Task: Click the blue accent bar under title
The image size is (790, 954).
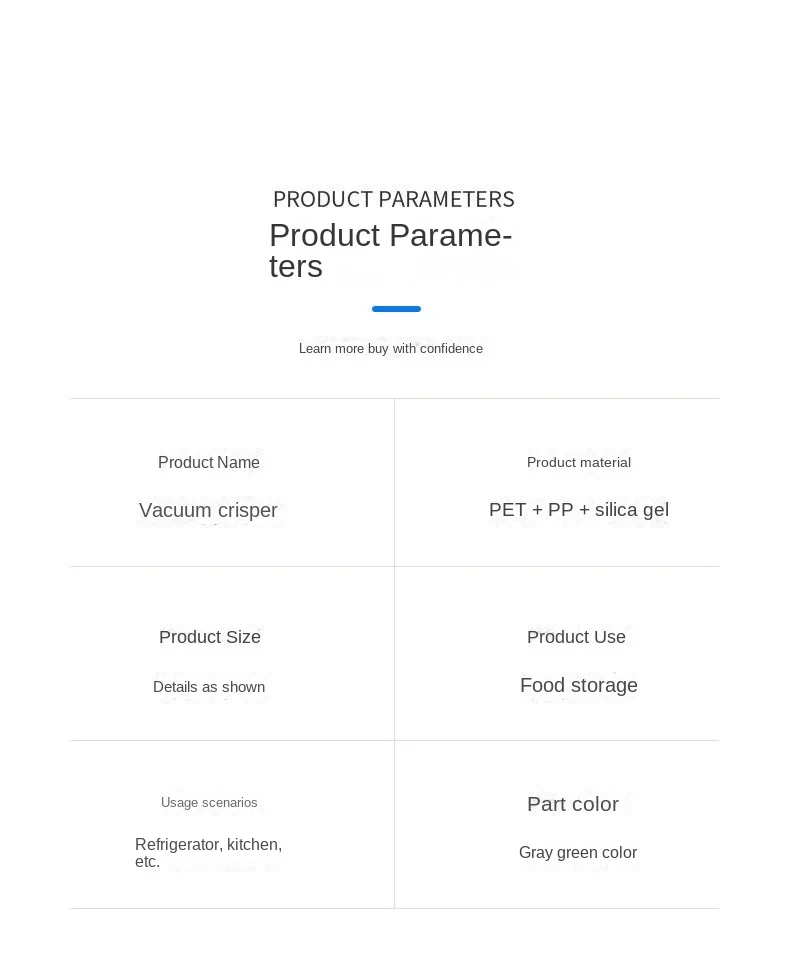Action: 396,309
